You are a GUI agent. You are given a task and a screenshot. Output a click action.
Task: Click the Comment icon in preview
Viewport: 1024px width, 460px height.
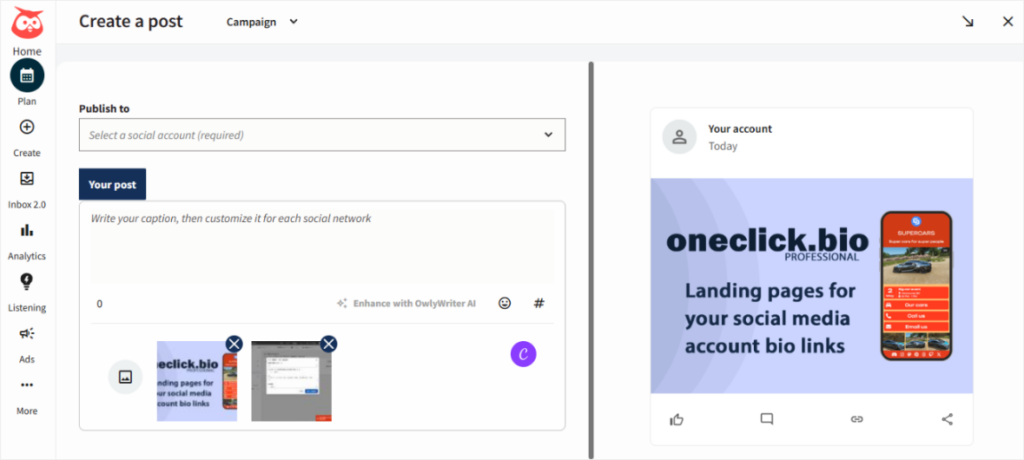tap(767, 419)
